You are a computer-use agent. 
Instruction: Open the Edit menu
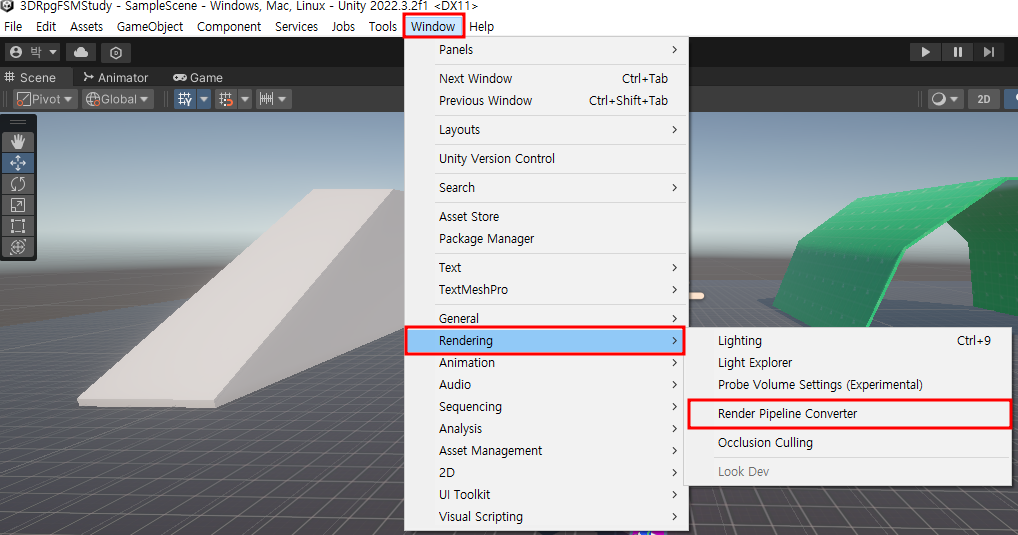click(45, 27)
